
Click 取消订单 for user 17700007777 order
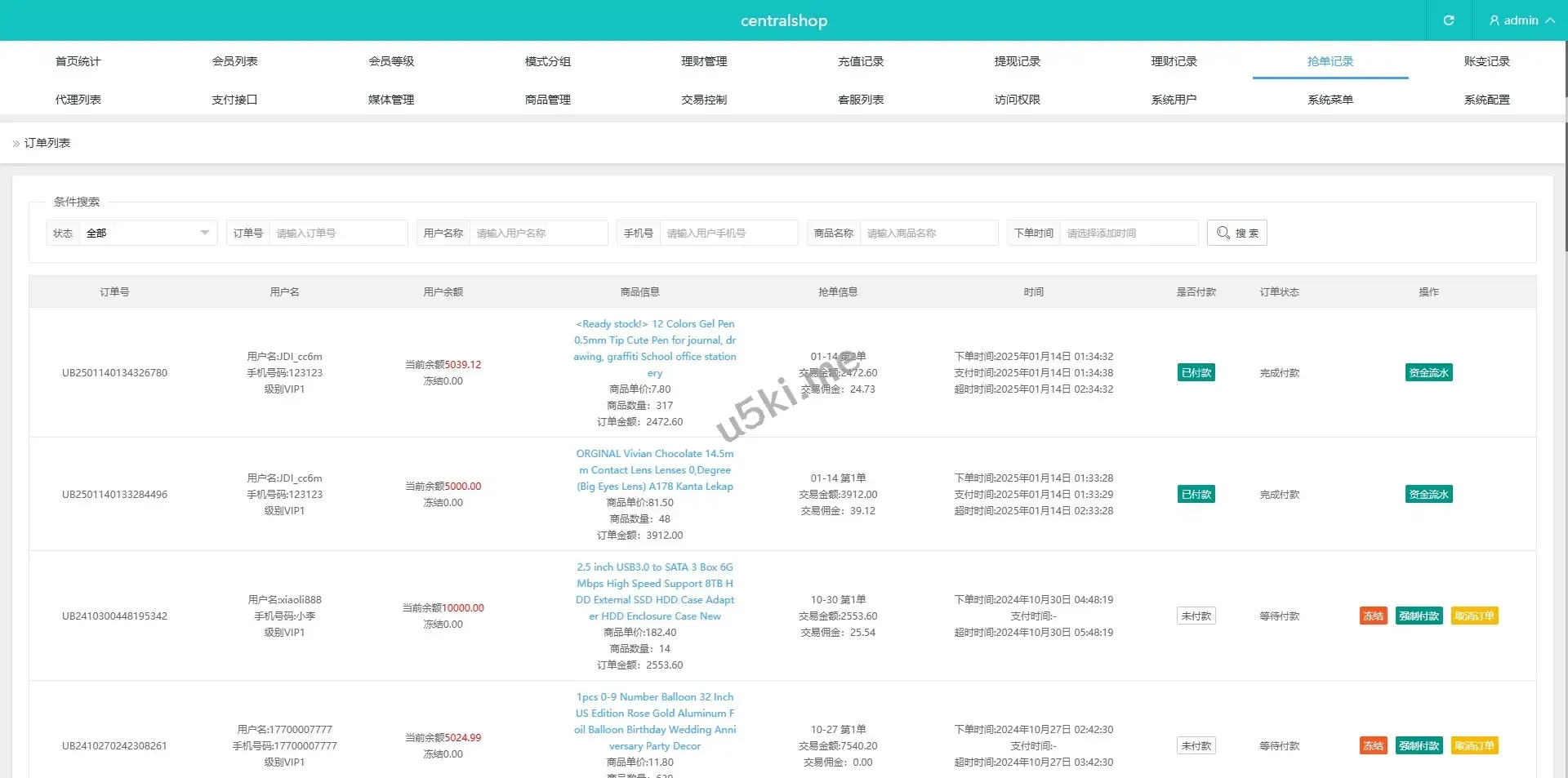[x=1474, y=746]
